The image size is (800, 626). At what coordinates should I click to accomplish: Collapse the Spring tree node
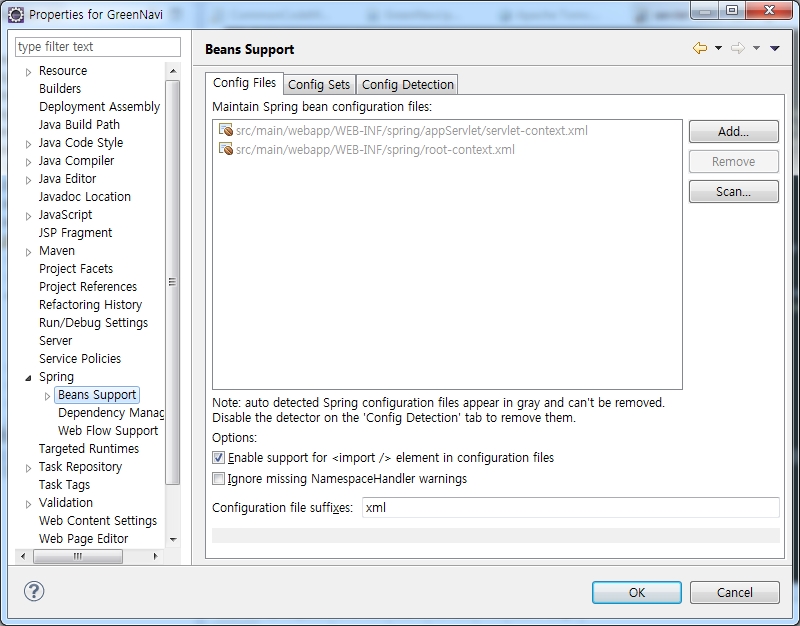28,377
